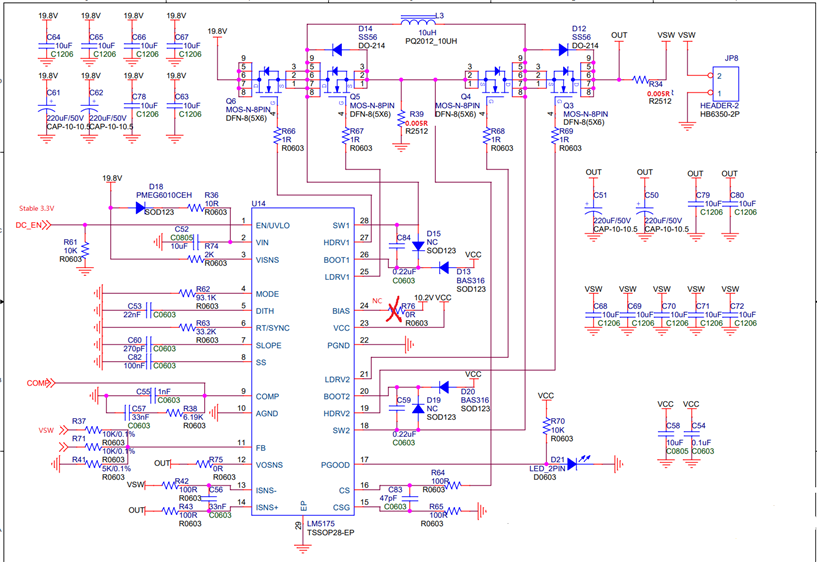
Task: Click the C59 bootstrap capacitor symbol
Action: 397,409
